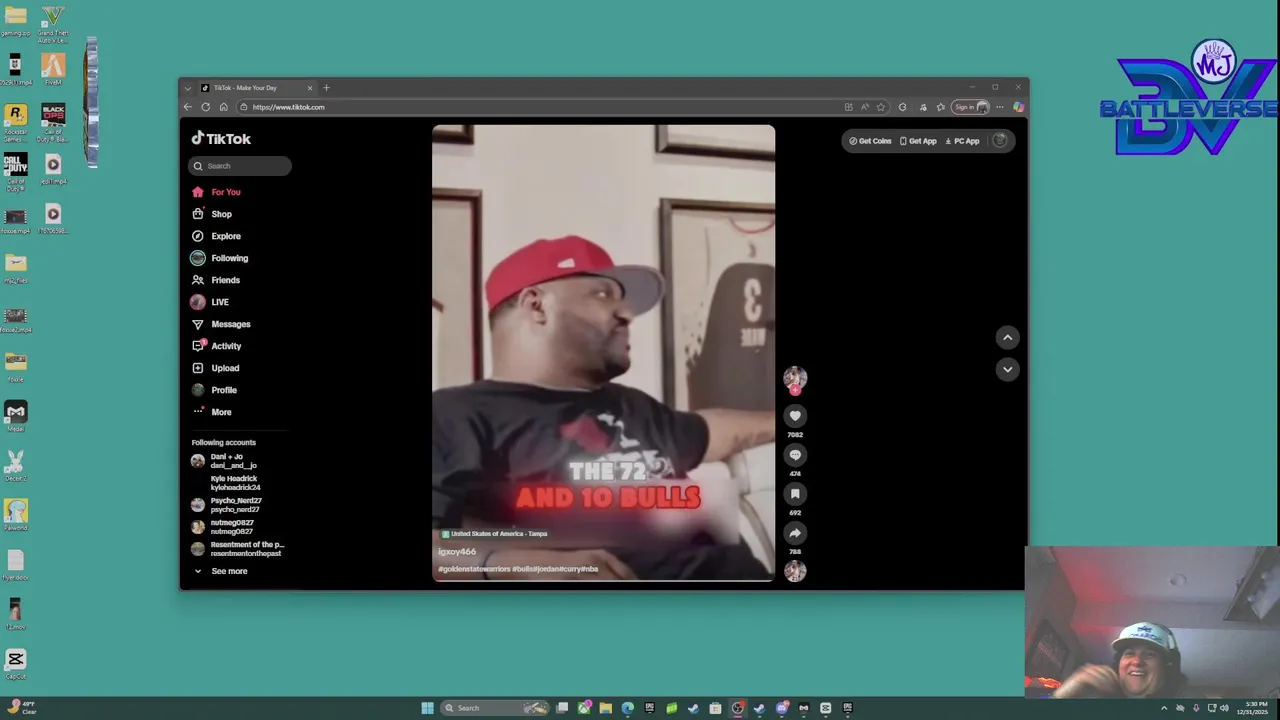1280x720 pixels.
Task: Reload the TikTok page
Action: tap(205, 107)
